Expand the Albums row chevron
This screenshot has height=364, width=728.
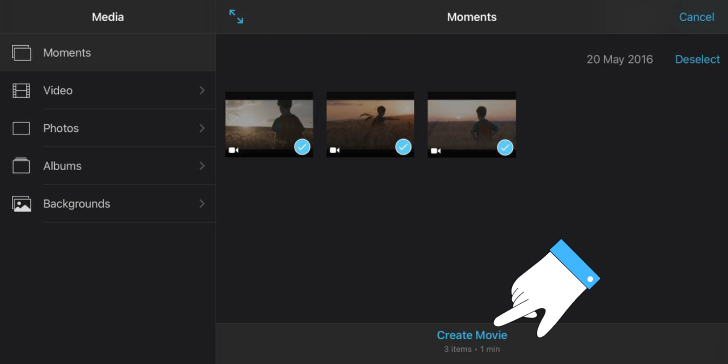(202, 166)
